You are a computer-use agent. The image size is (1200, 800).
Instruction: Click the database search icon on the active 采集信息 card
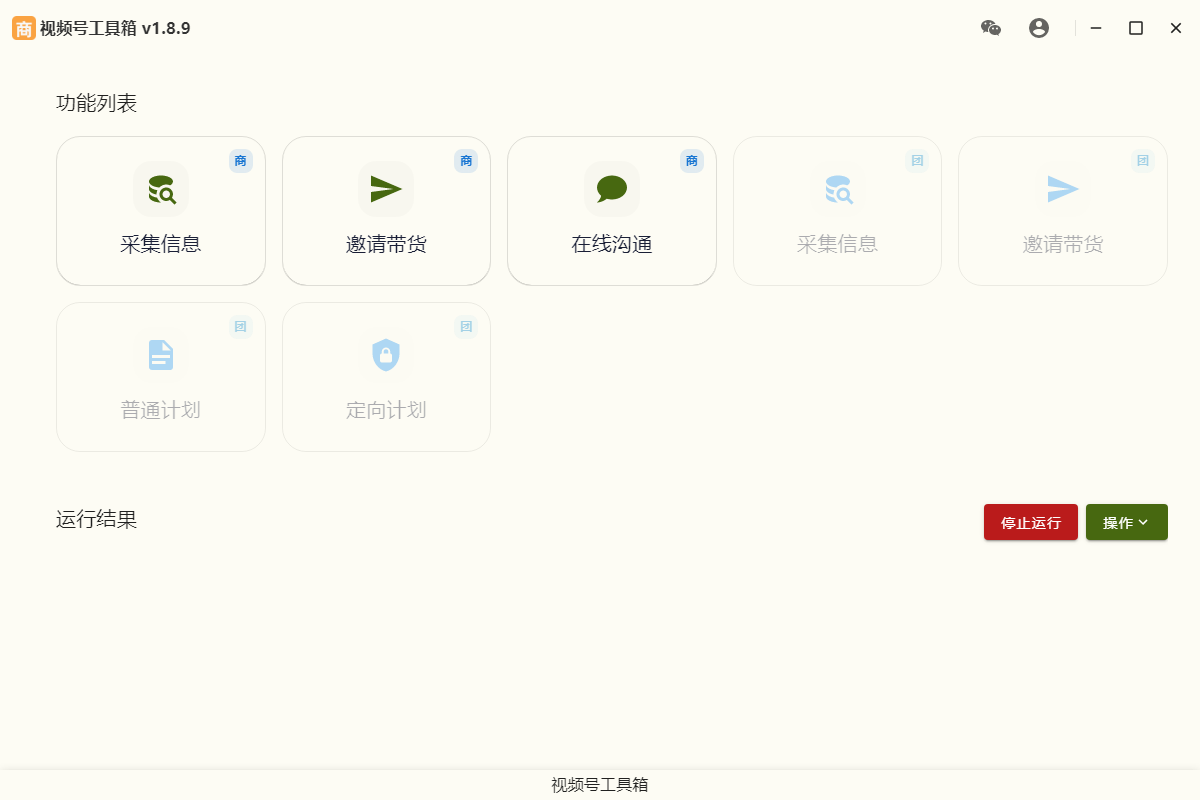click(x=161, y=189)
